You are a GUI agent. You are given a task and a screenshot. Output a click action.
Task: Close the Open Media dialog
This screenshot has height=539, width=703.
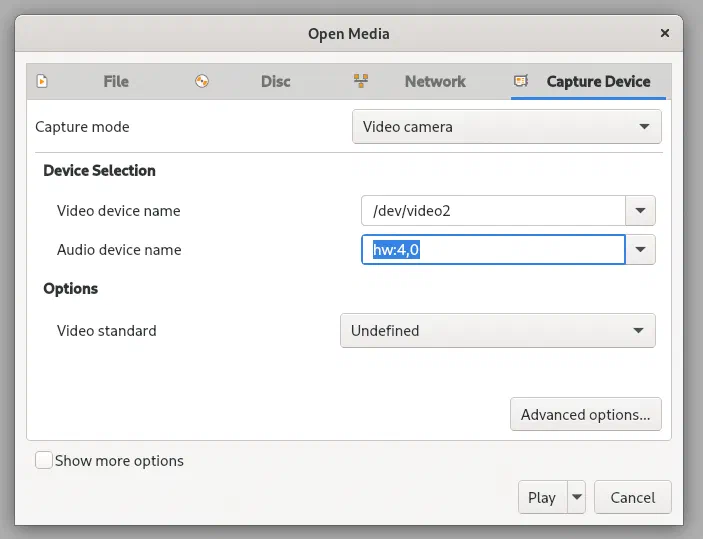coord(665,33)
